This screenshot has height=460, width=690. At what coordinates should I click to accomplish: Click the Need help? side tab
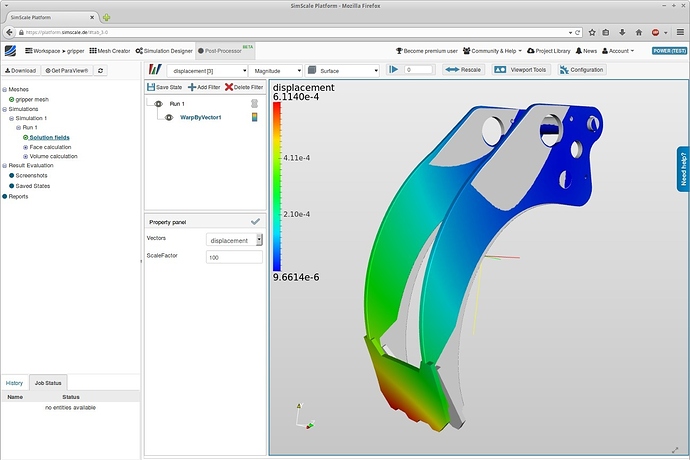tap(683, 169)
